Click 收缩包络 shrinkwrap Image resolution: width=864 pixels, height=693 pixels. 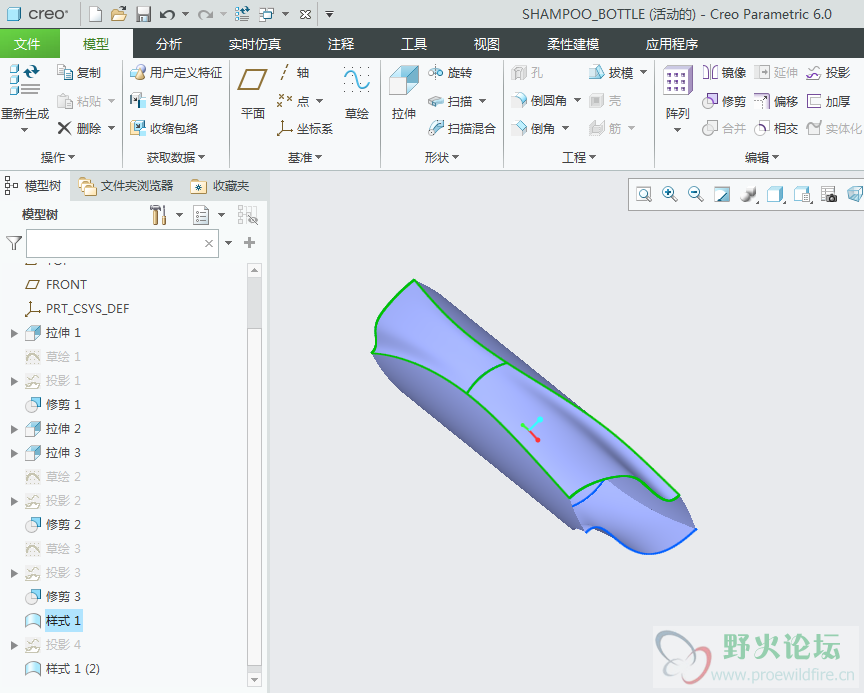click(164, 128)
